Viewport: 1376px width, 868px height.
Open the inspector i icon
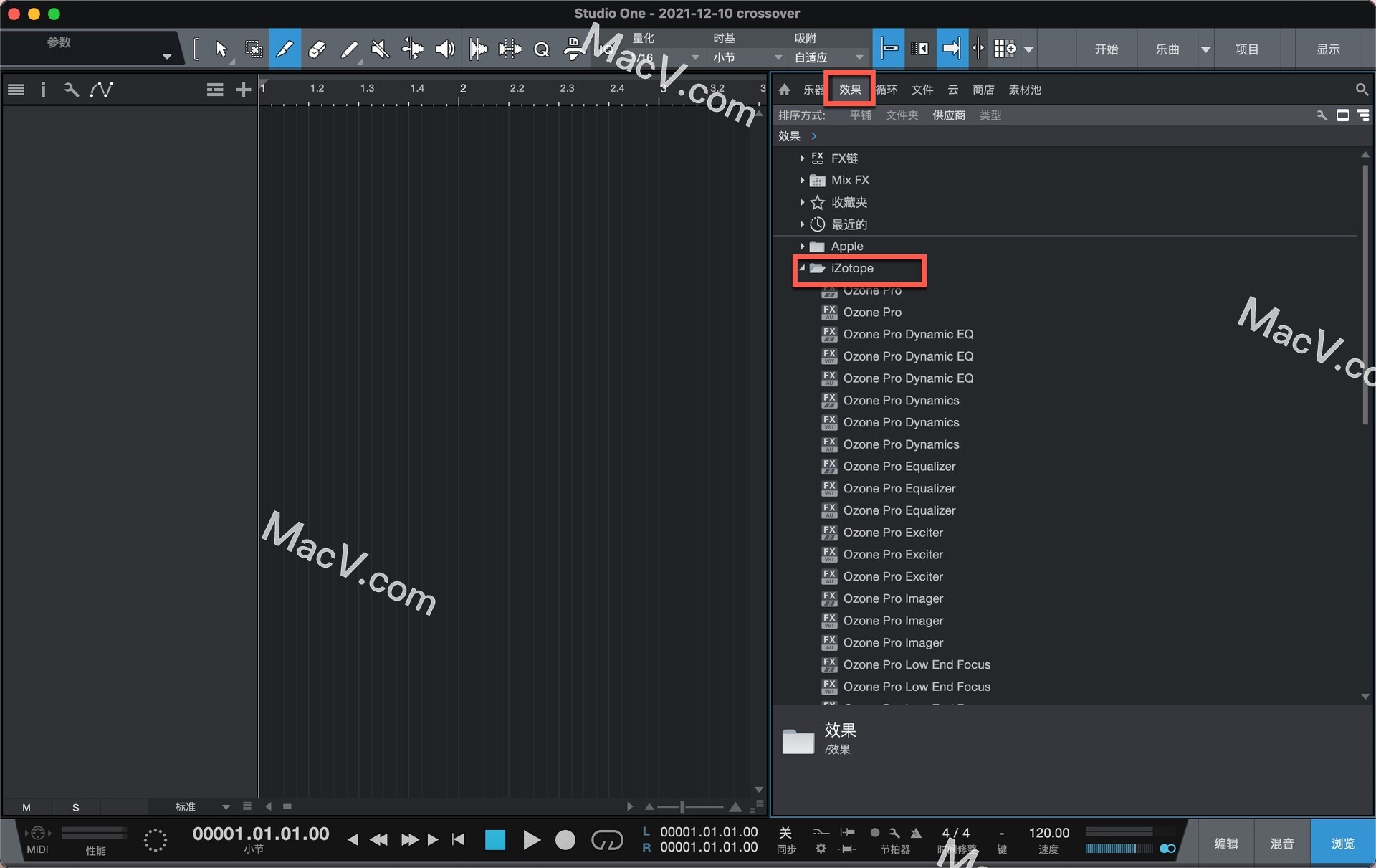point(44,90)
